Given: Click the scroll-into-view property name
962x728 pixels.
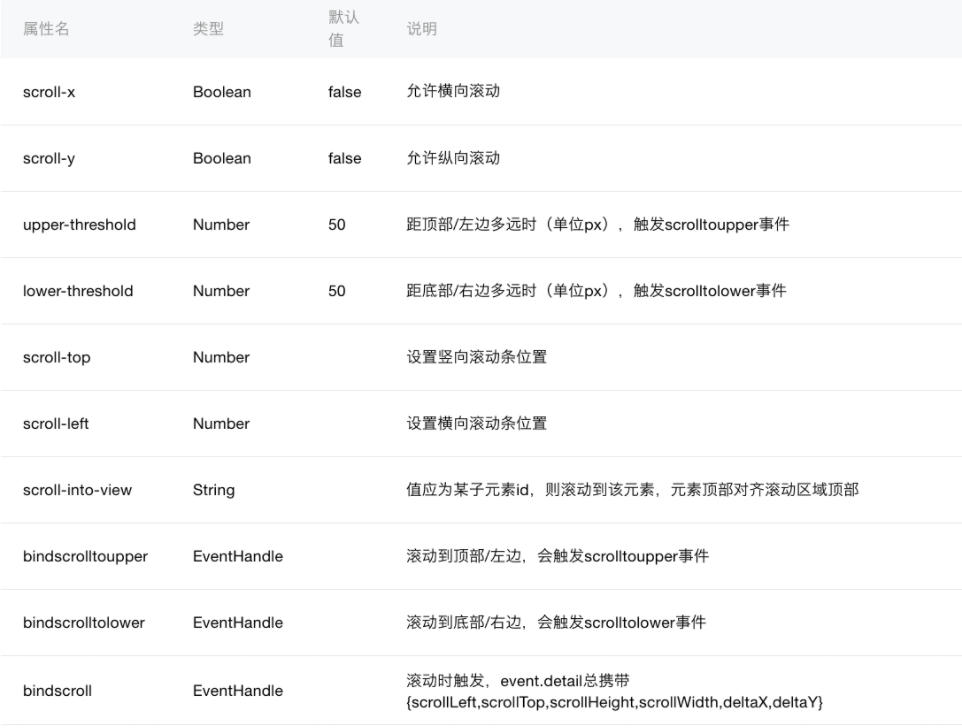Looking at the screenshot, I should (x=78, y=490).
